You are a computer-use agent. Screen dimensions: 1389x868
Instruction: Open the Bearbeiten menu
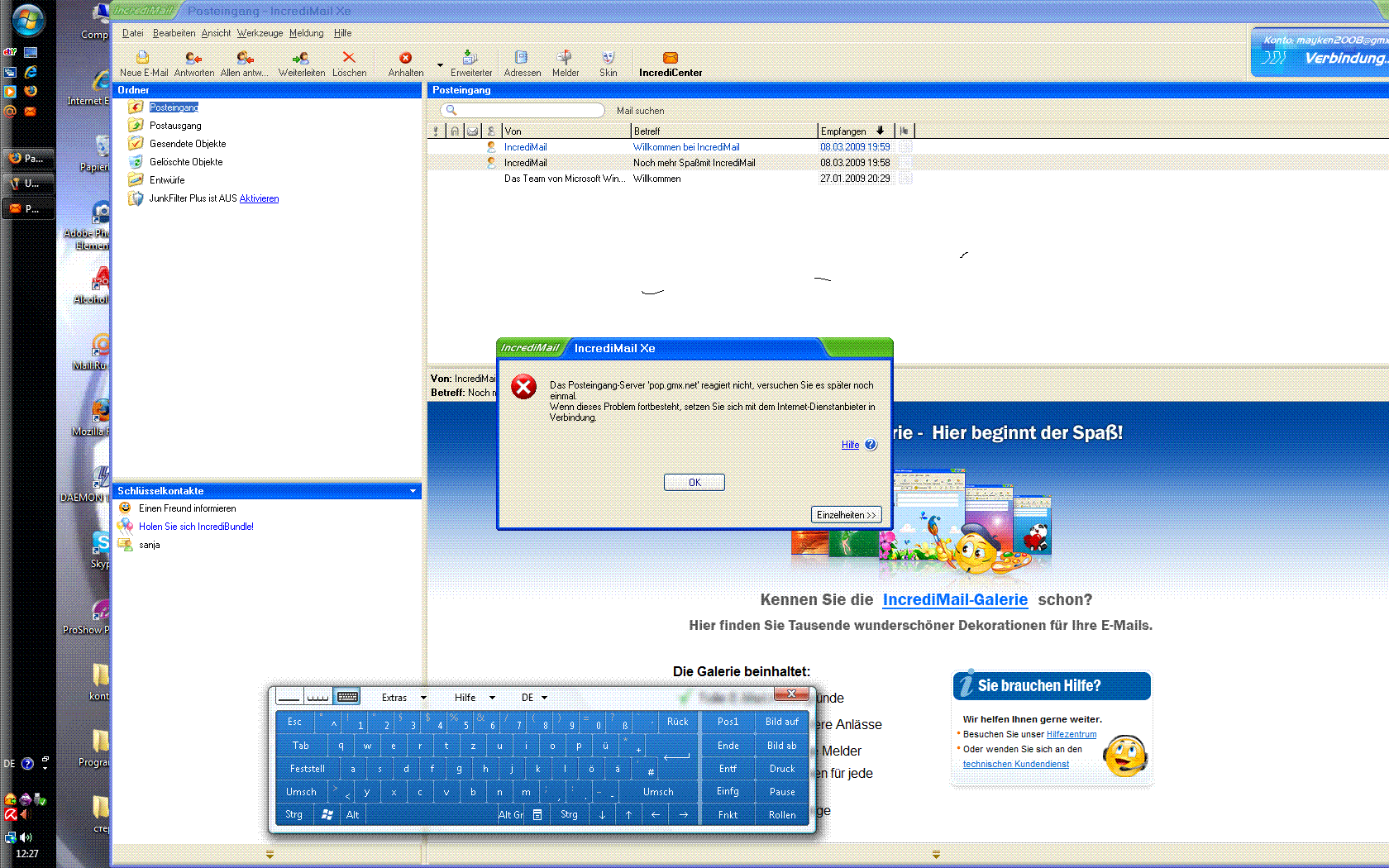pyautogui.click(x=174, y=33)
